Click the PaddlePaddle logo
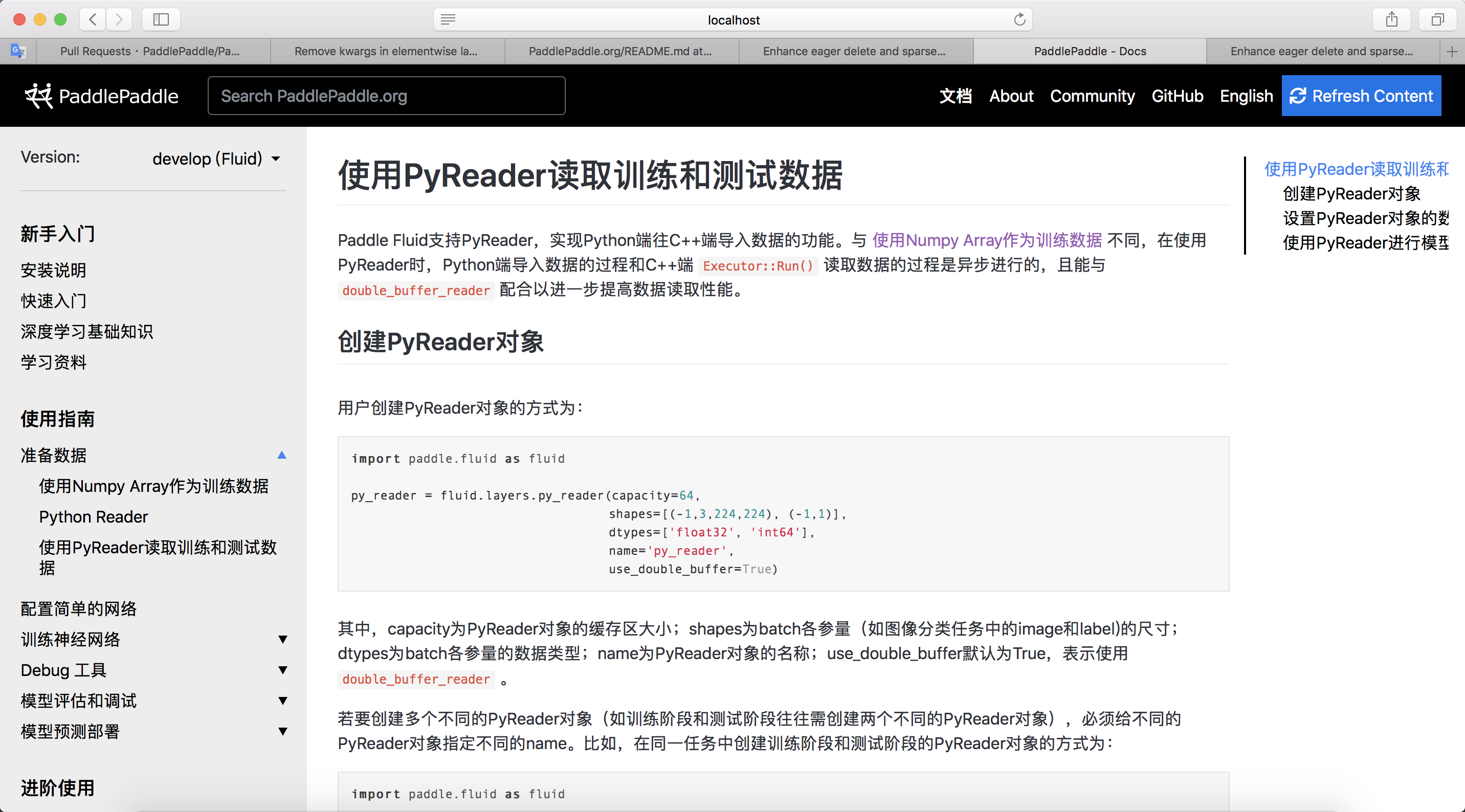1465x812 pixels. coord(102,96)
